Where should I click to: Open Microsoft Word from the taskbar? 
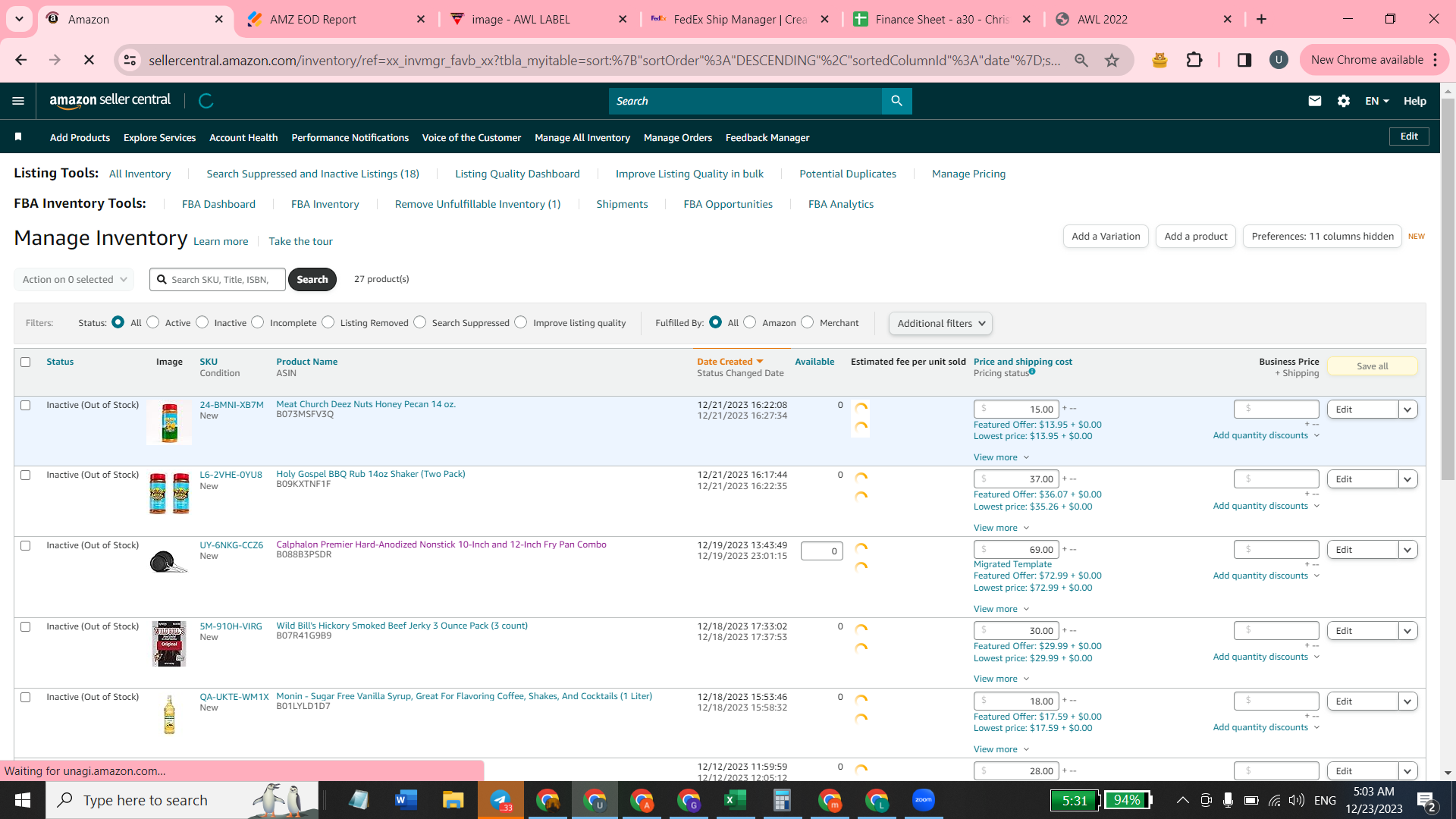coord(406,800)
